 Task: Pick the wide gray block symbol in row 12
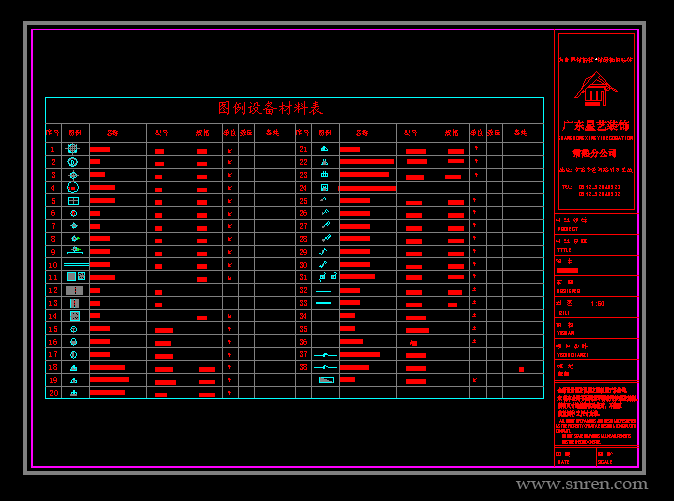(74, 290)
